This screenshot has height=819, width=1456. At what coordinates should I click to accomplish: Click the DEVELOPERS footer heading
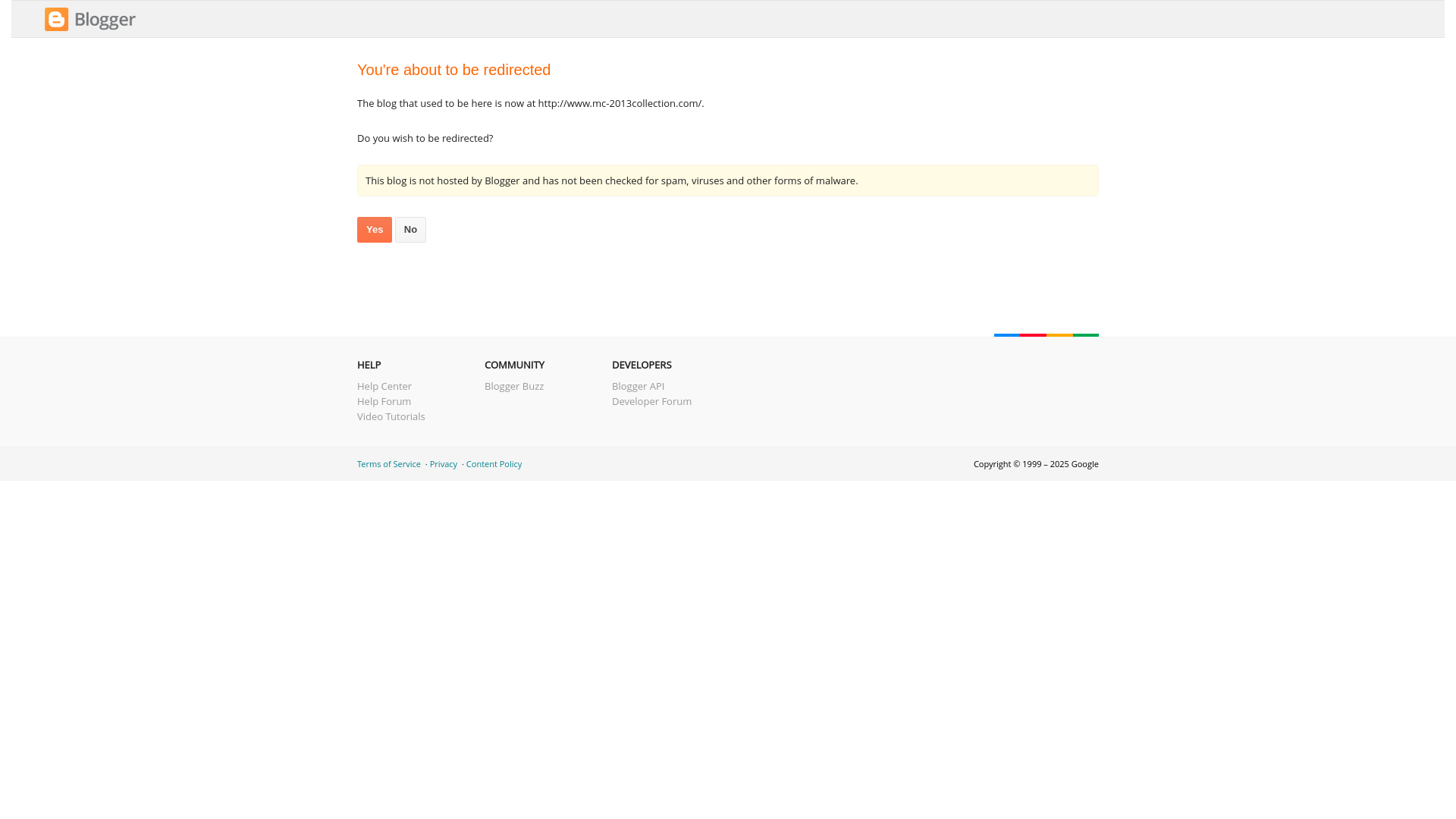click(642, 365)
